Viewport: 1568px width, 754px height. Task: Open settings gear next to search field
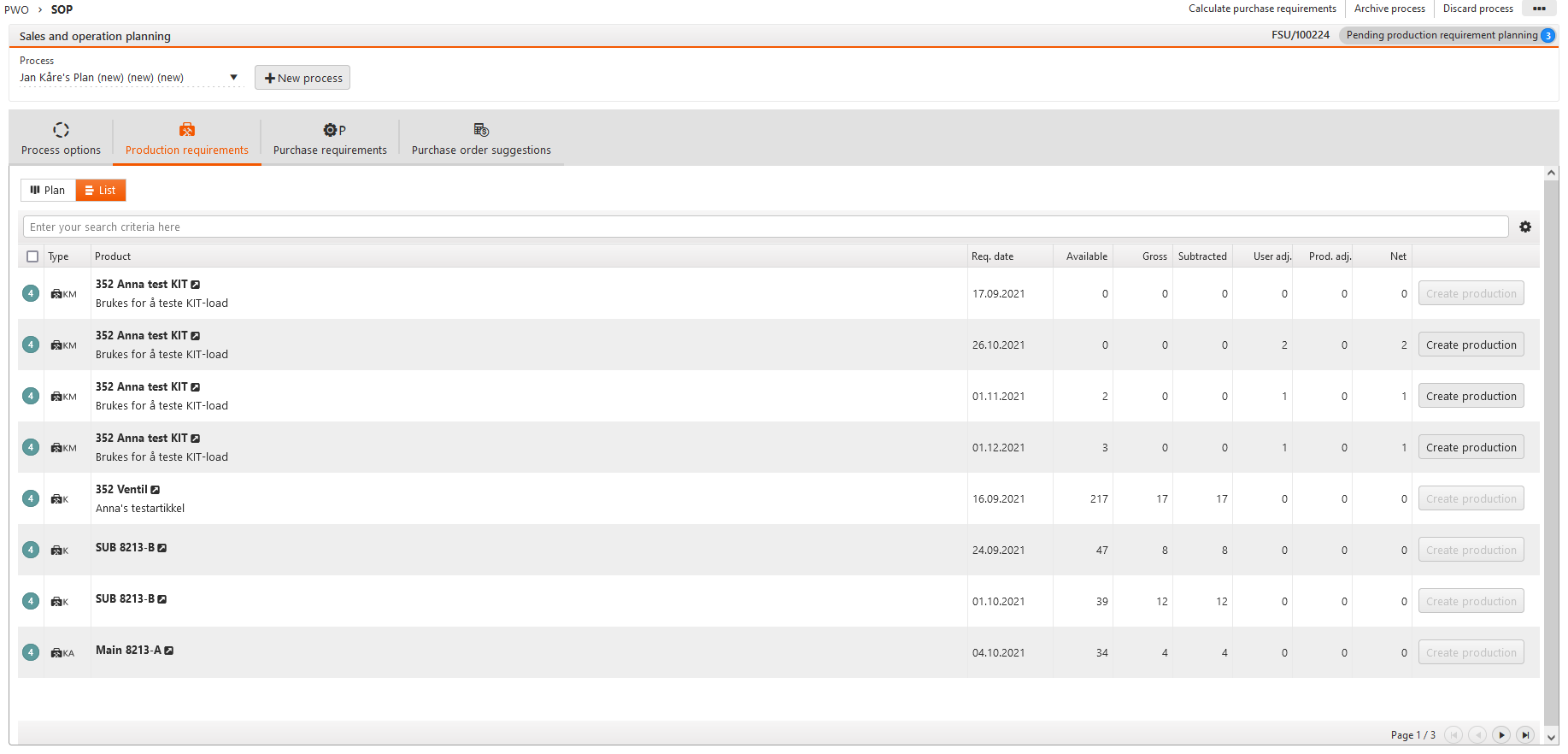(1525, 227)
